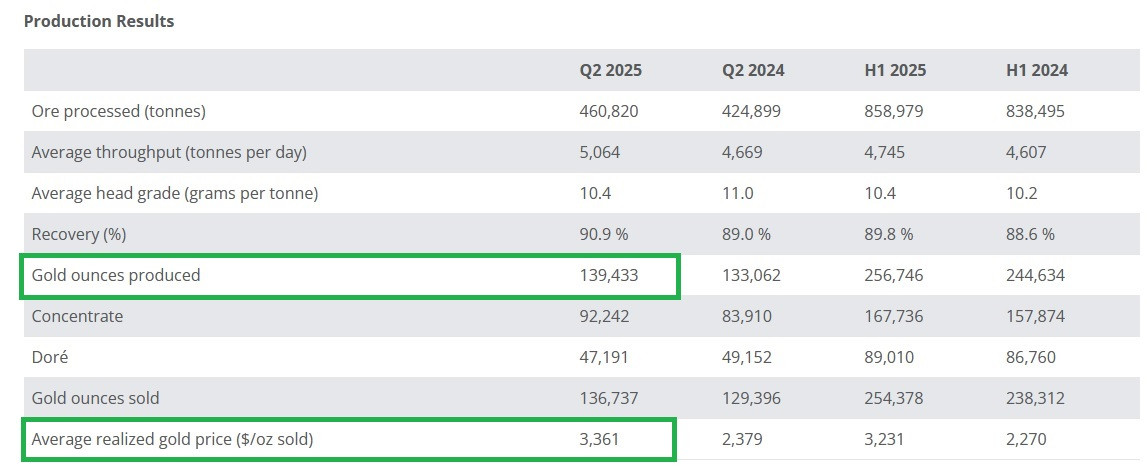
Task: Select the Doré row label
Action: [x=52, y=357]
